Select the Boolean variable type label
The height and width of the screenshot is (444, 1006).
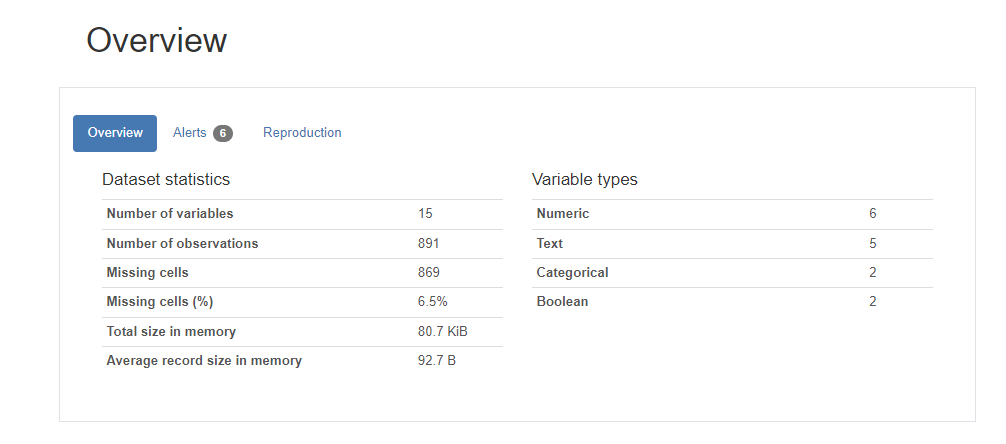(562, 302)
